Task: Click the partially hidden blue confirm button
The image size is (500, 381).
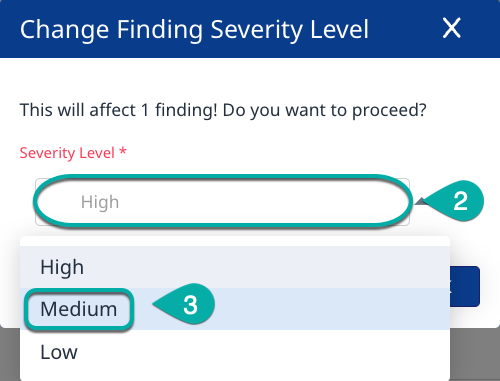Action: pos(465,286)
